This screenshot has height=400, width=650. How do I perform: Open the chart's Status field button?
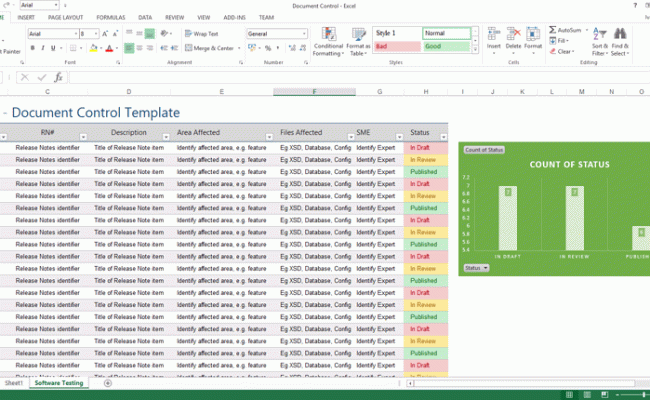pos(476,268)
